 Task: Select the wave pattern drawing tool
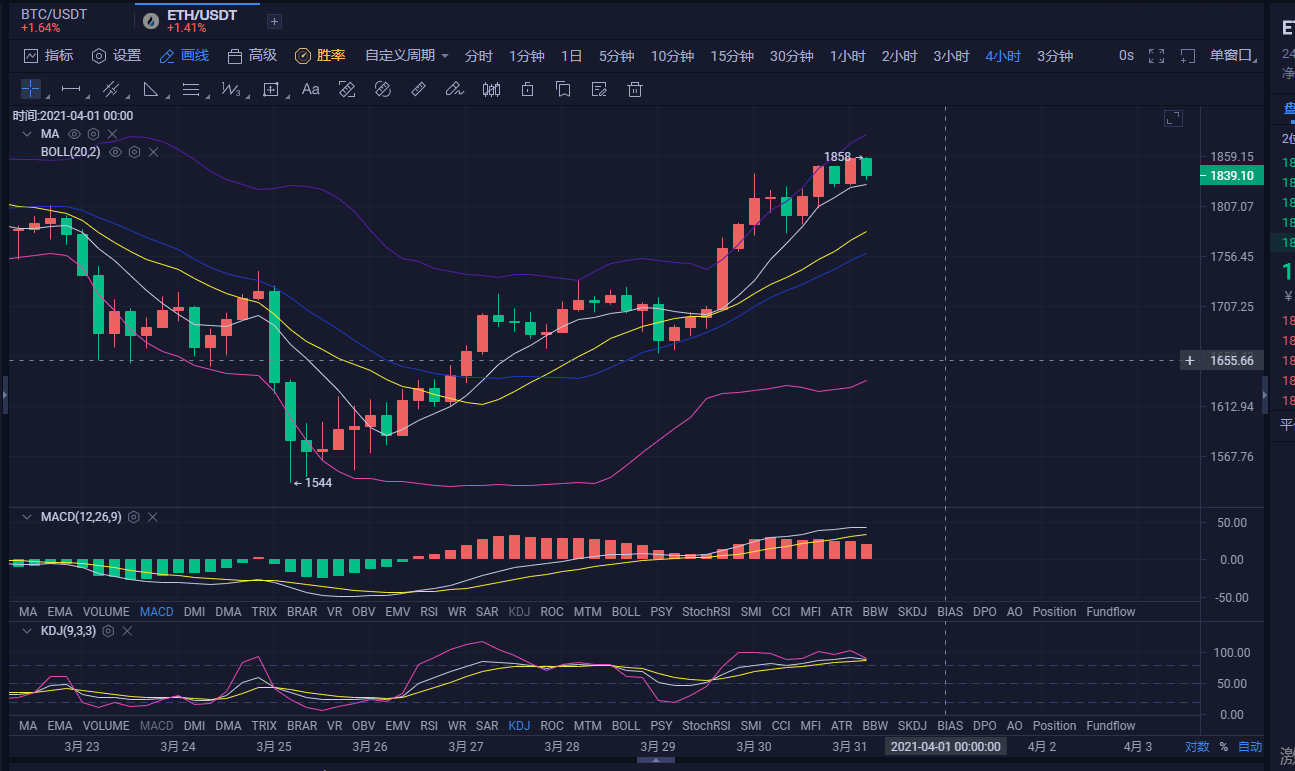pyautogui.click(x=230, y=89)
